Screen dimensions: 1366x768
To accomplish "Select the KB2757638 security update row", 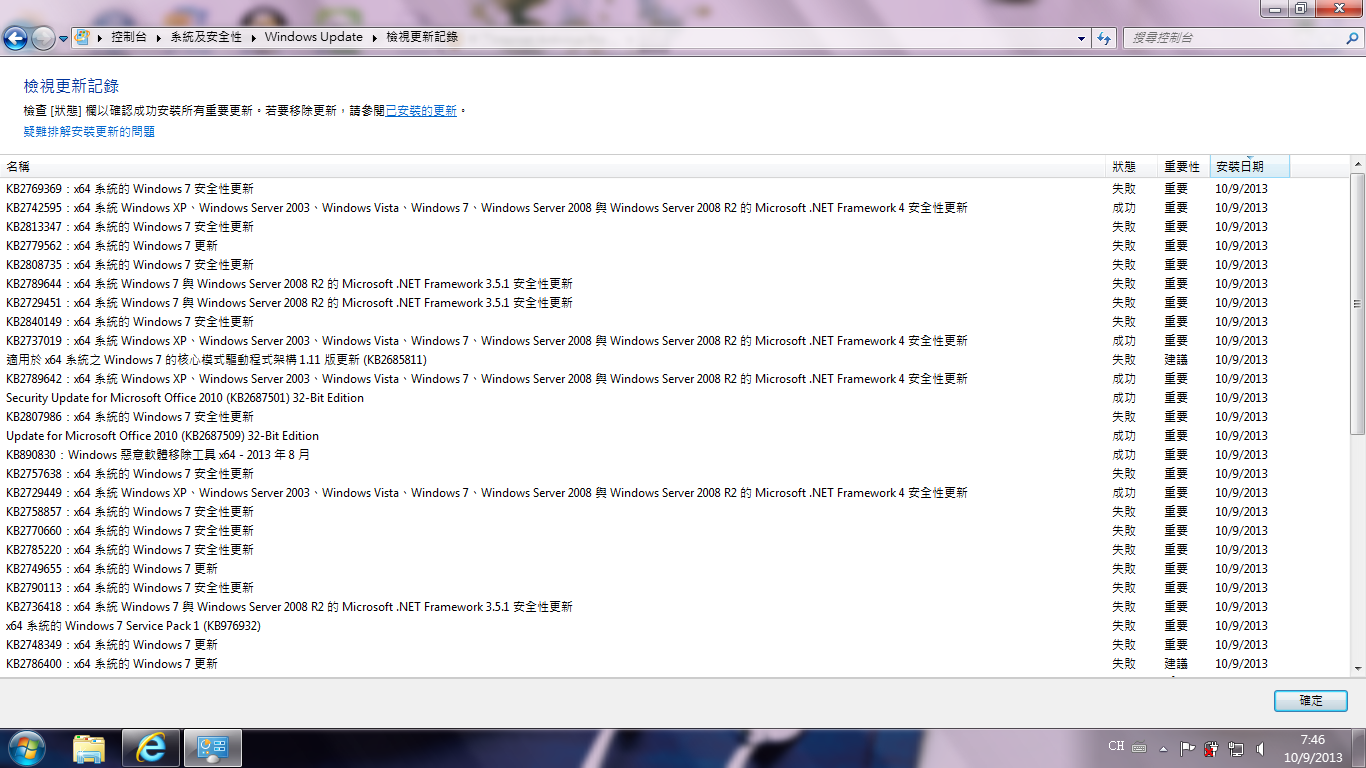I will pyautogui.click(x=675, y=473).
